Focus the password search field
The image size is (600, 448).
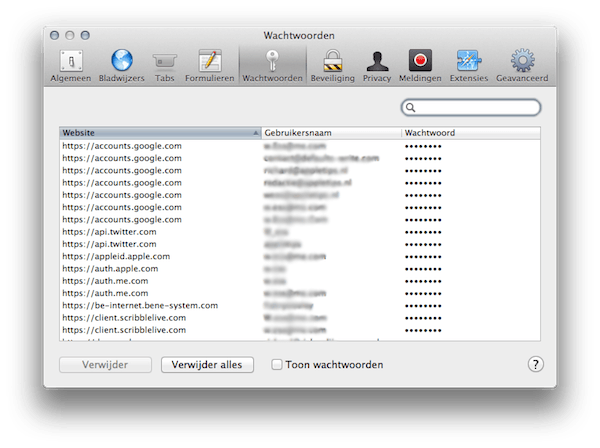click(471, 108)
